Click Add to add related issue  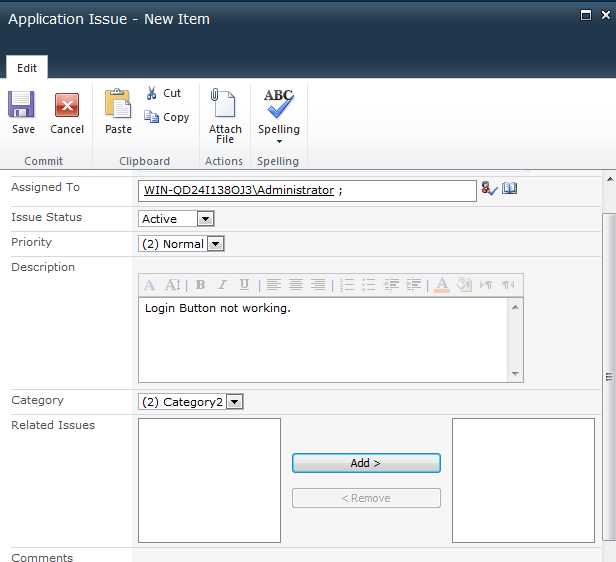pyautogui.click(x=366, y=463)
